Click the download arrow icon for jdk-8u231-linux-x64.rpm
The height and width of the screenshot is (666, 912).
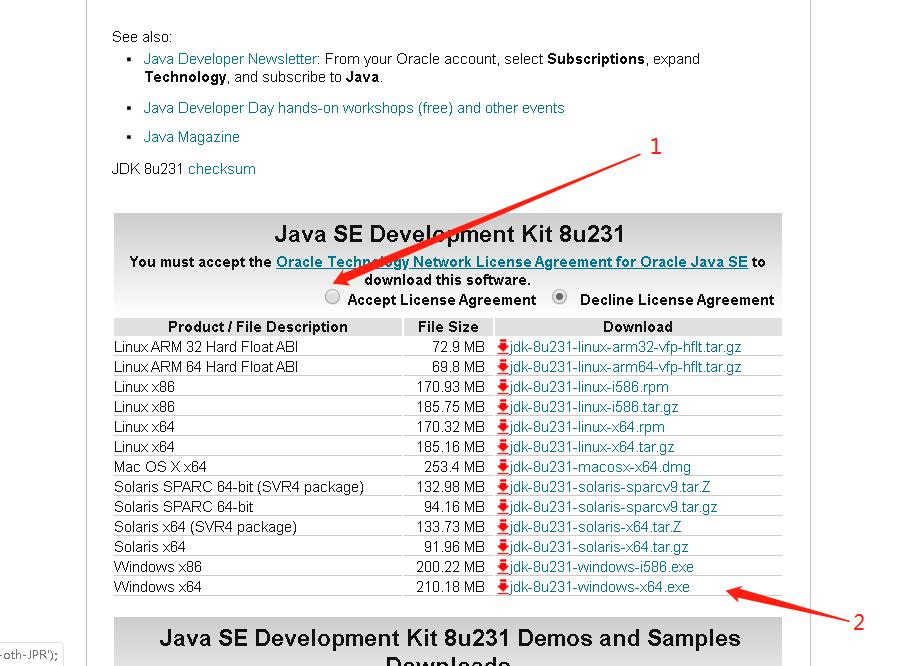[x=503, y=427]
